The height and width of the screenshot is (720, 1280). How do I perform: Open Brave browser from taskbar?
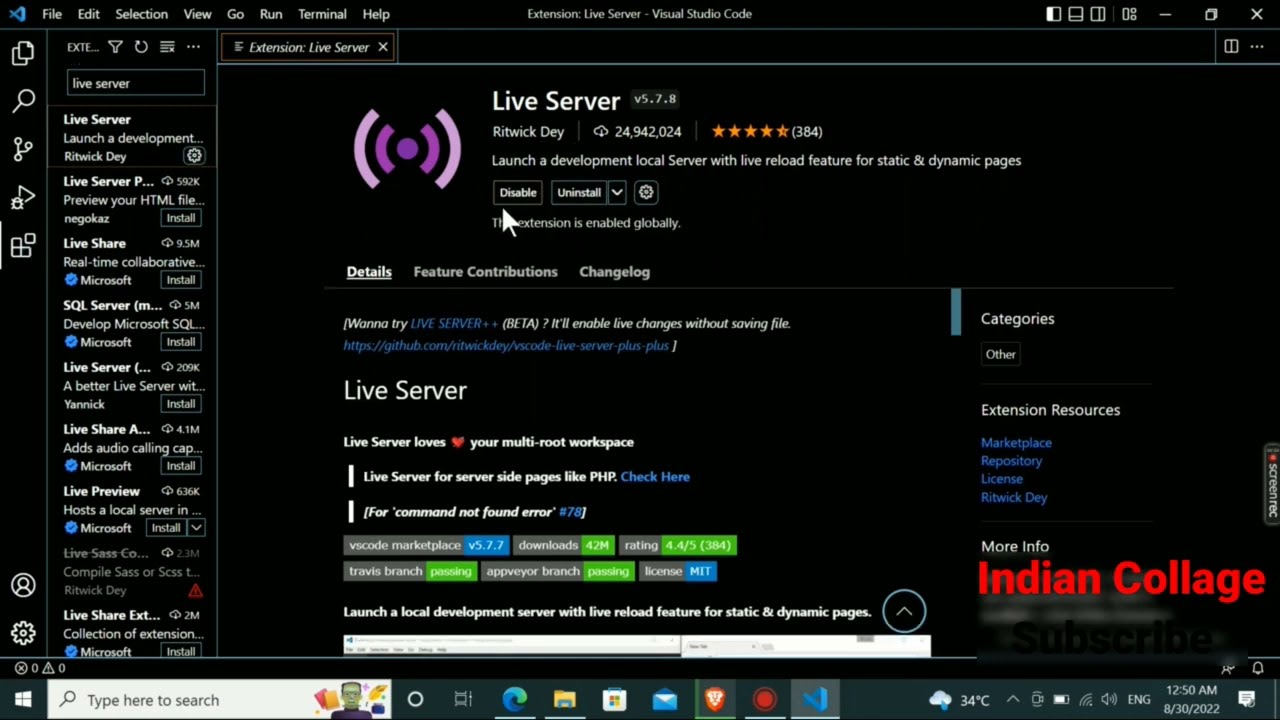coord(714,699)
